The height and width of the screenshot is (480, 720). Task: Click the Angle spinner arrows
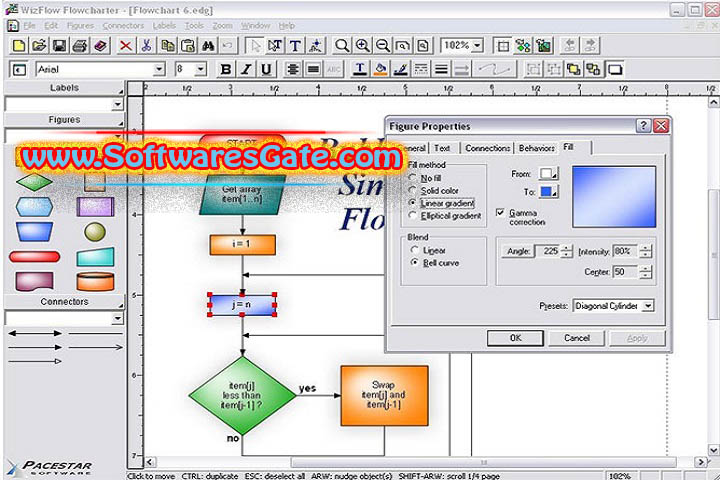567,251
